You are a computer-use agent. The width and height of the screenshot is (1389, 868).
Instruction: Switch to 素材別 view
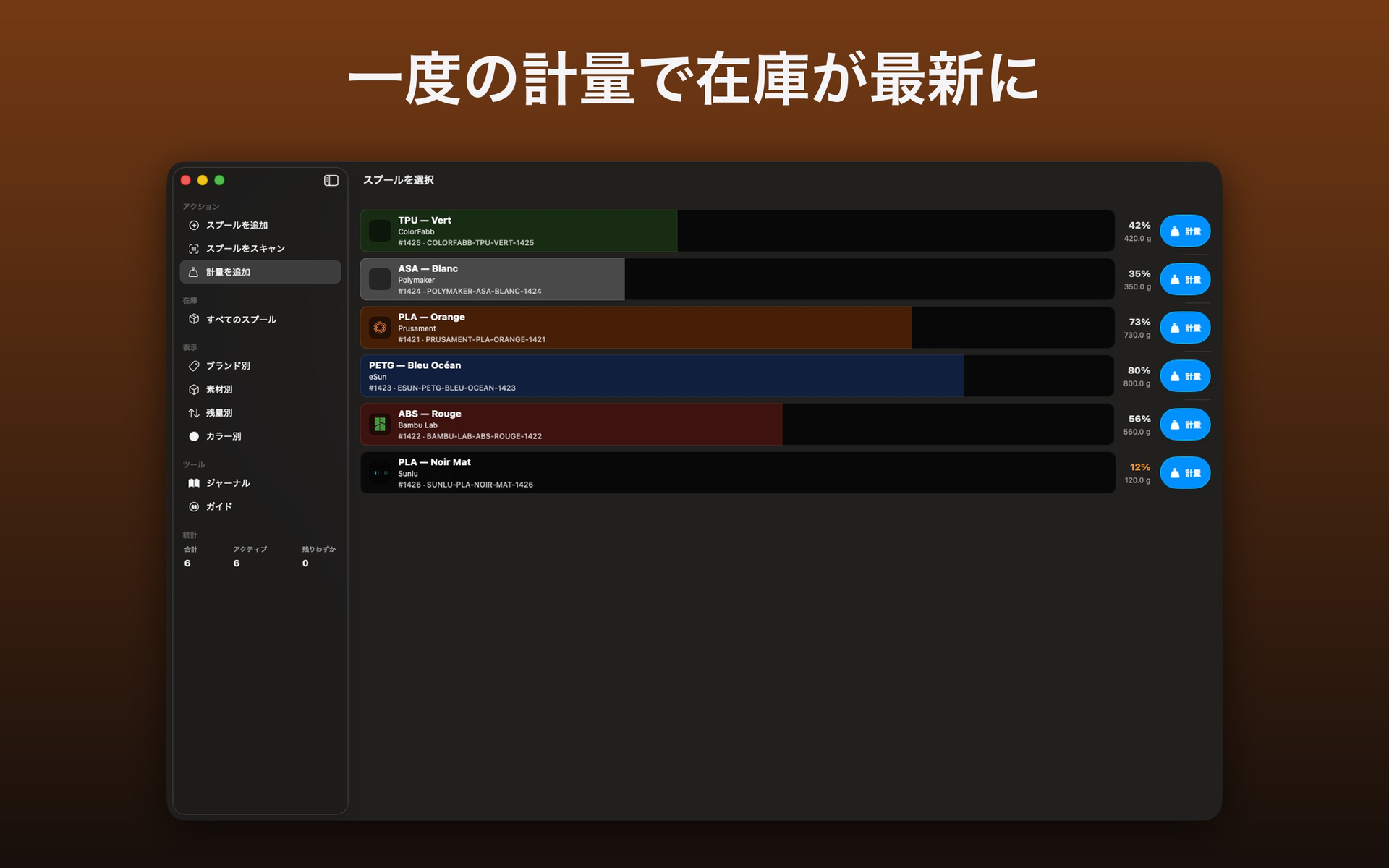click(x=260, y=389)
